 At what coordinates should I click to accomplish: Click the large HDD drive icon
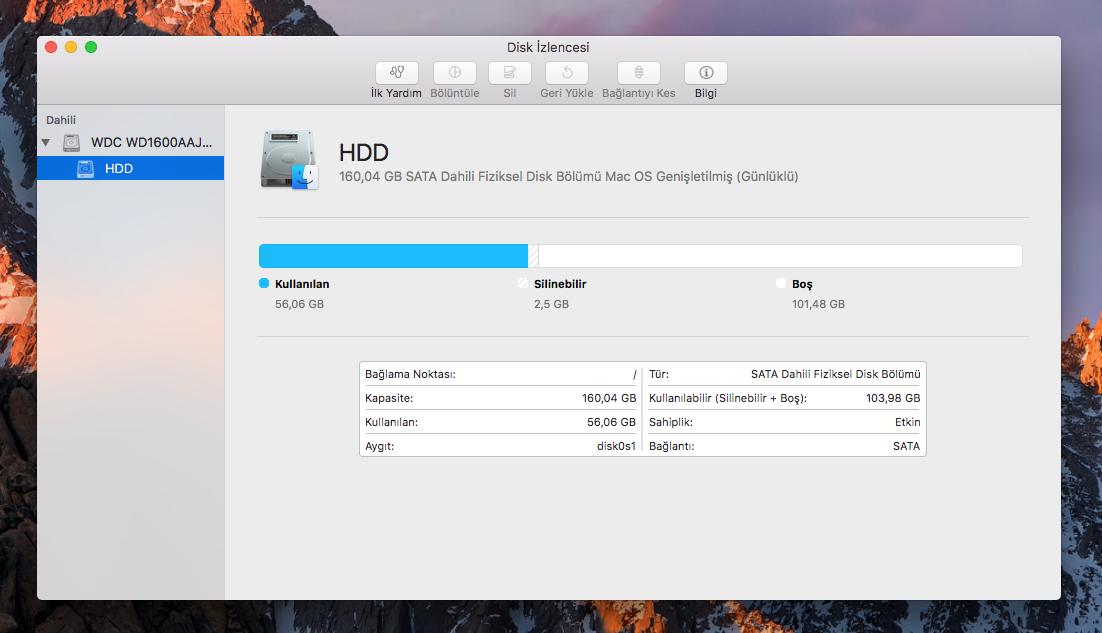click(288, 160)
